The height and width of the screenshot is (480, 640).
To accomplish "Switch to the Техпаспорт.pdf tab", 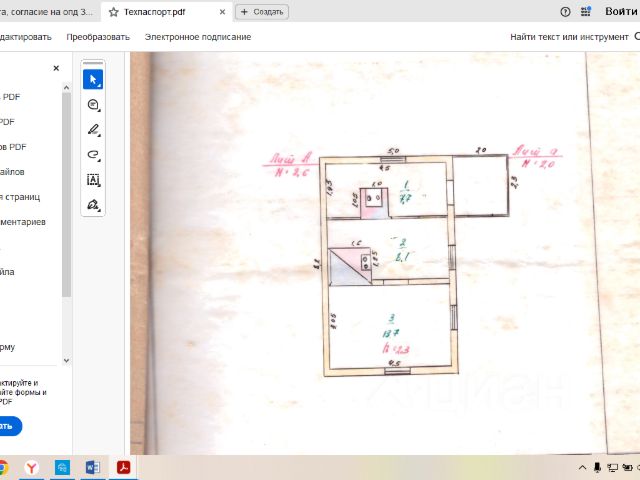I will tap(167, 12).
